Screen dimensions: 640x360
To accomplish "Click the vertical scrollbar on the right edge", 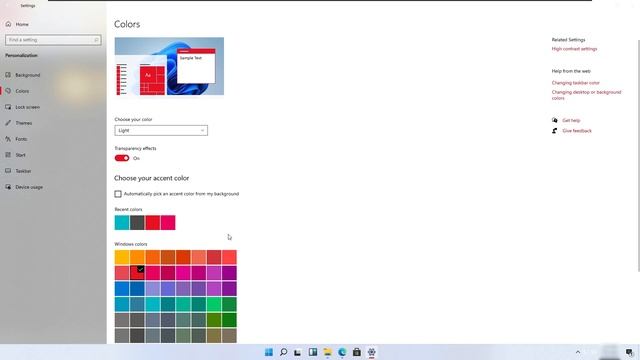I will pyautogui.click(x=638, y=155).
